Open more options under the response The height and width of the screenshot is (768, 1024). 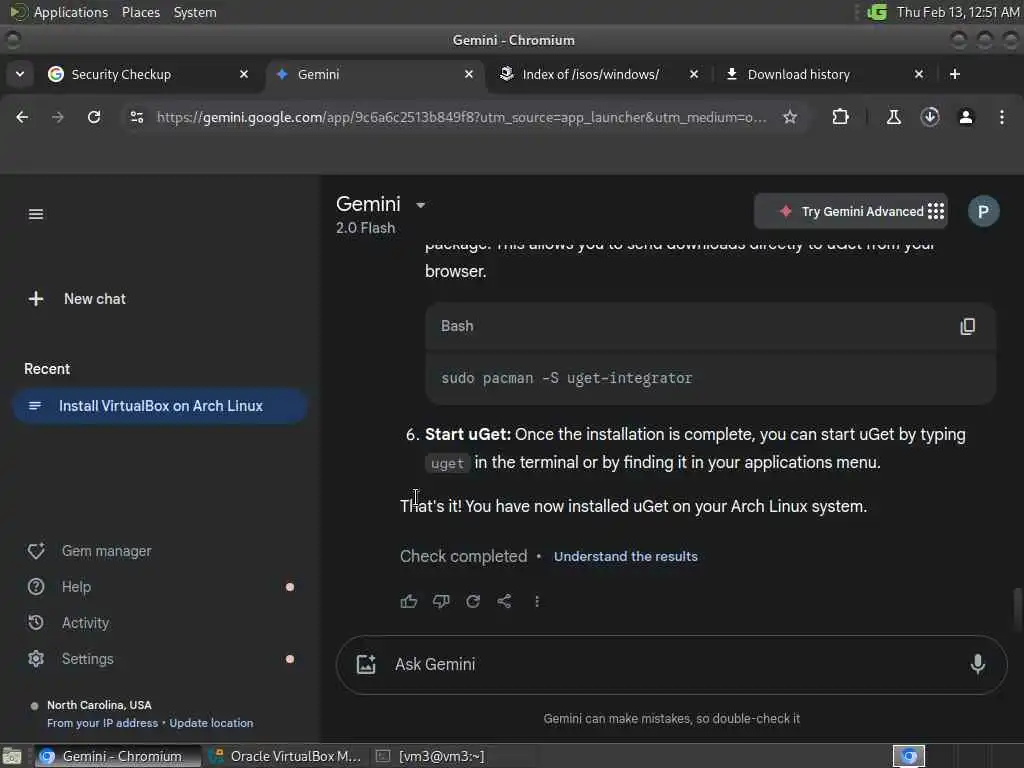[x=537, y=601]
